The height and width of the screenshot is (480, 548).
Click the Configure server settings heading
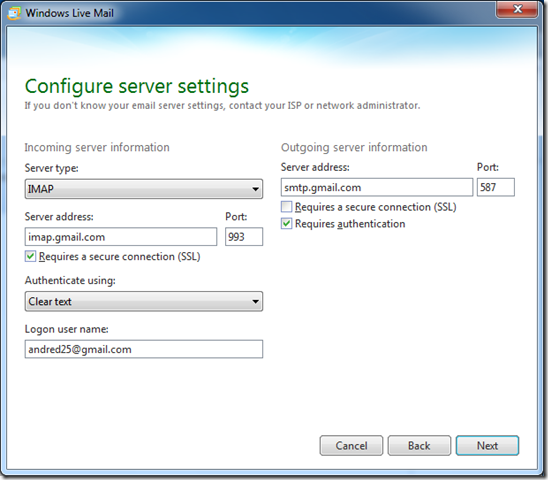[x=137, y=86]
